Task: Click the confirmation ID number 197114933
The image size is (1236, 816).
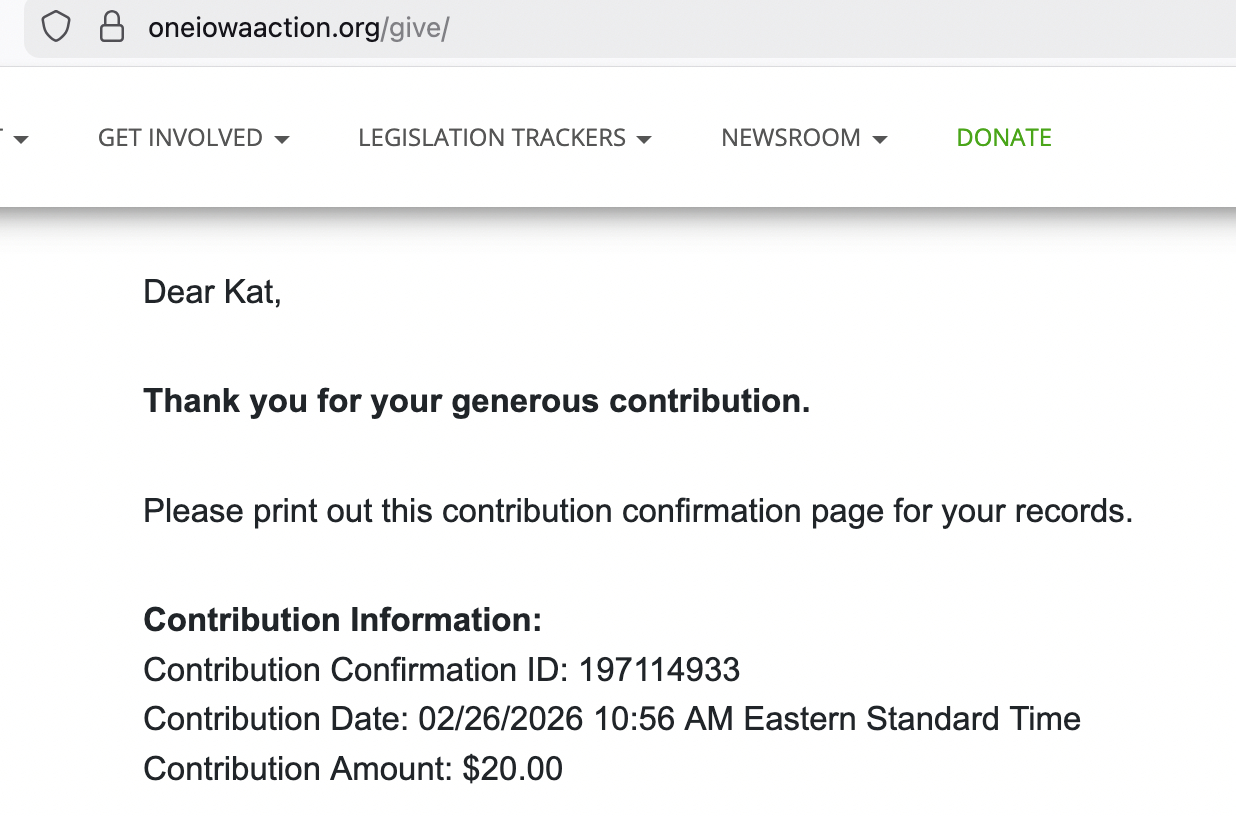Action: (659, 669)
